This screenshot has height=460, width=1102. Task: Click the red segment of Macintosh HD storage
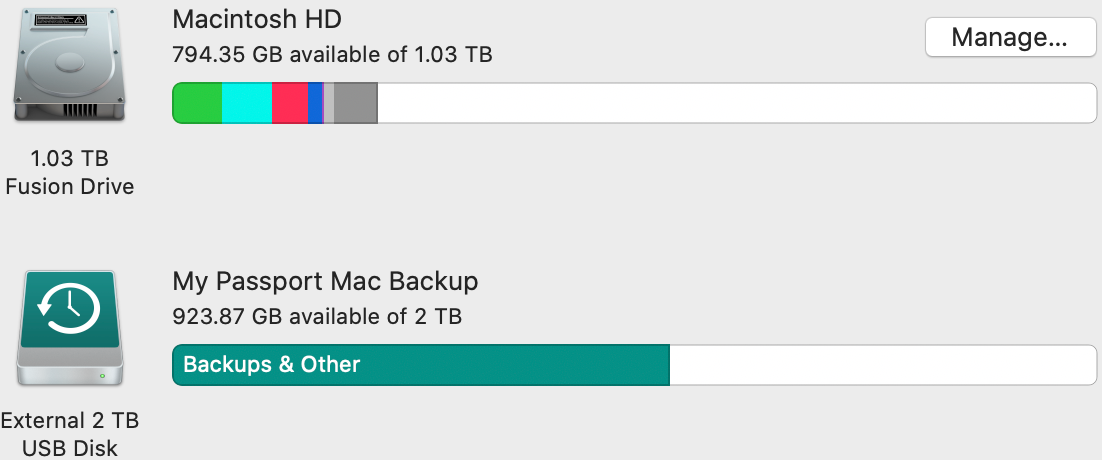[x=289, y=104]
